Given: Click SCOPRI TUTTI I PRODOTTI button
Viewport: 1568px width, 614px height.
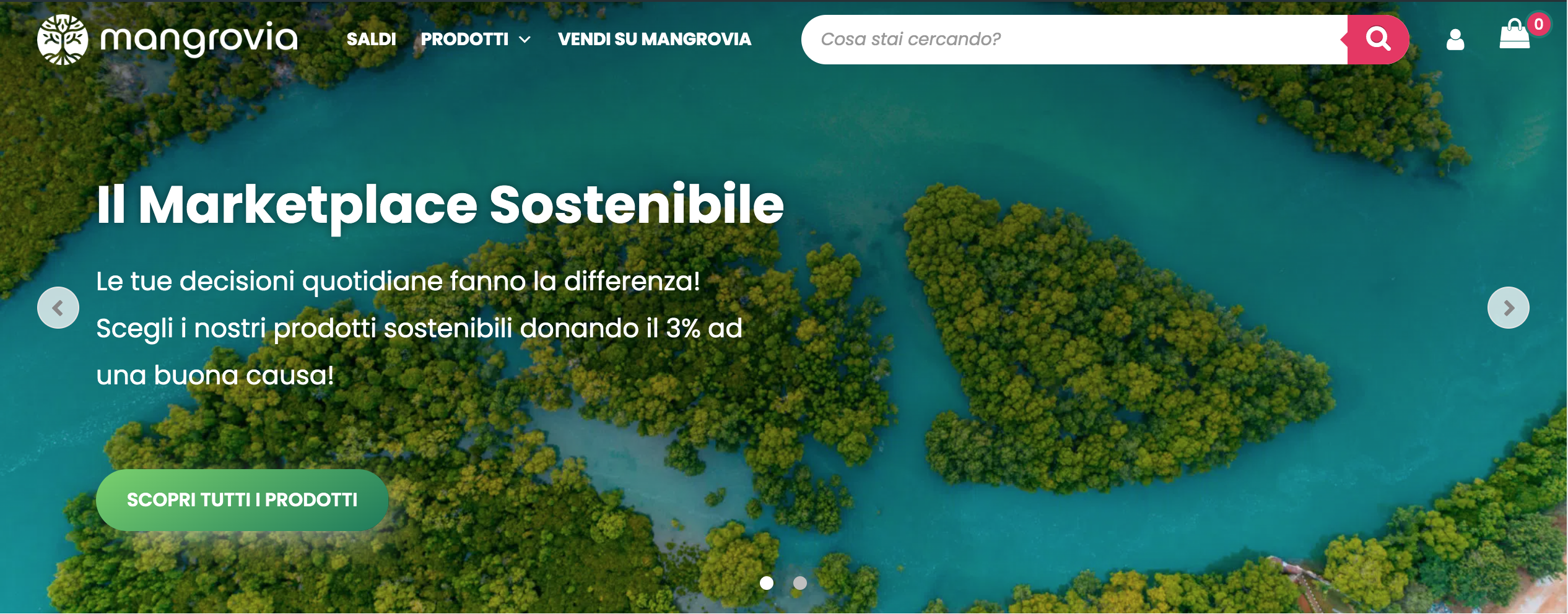Looking at the screenshot, I should pyautogui.click(x=242, y=499).
